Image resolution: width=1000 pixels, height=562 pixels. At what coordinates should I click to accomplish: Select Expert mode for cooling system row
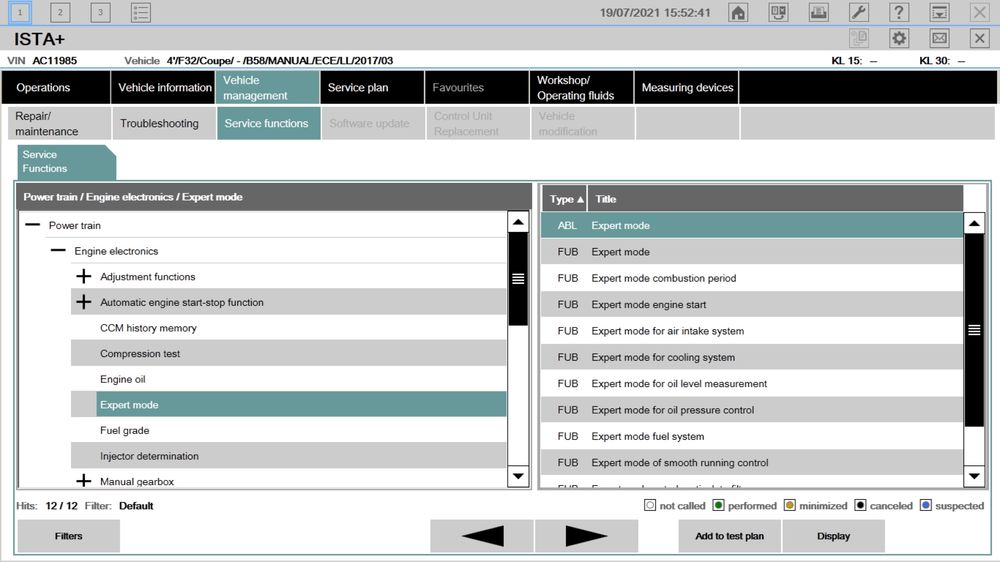pos(752,357)
